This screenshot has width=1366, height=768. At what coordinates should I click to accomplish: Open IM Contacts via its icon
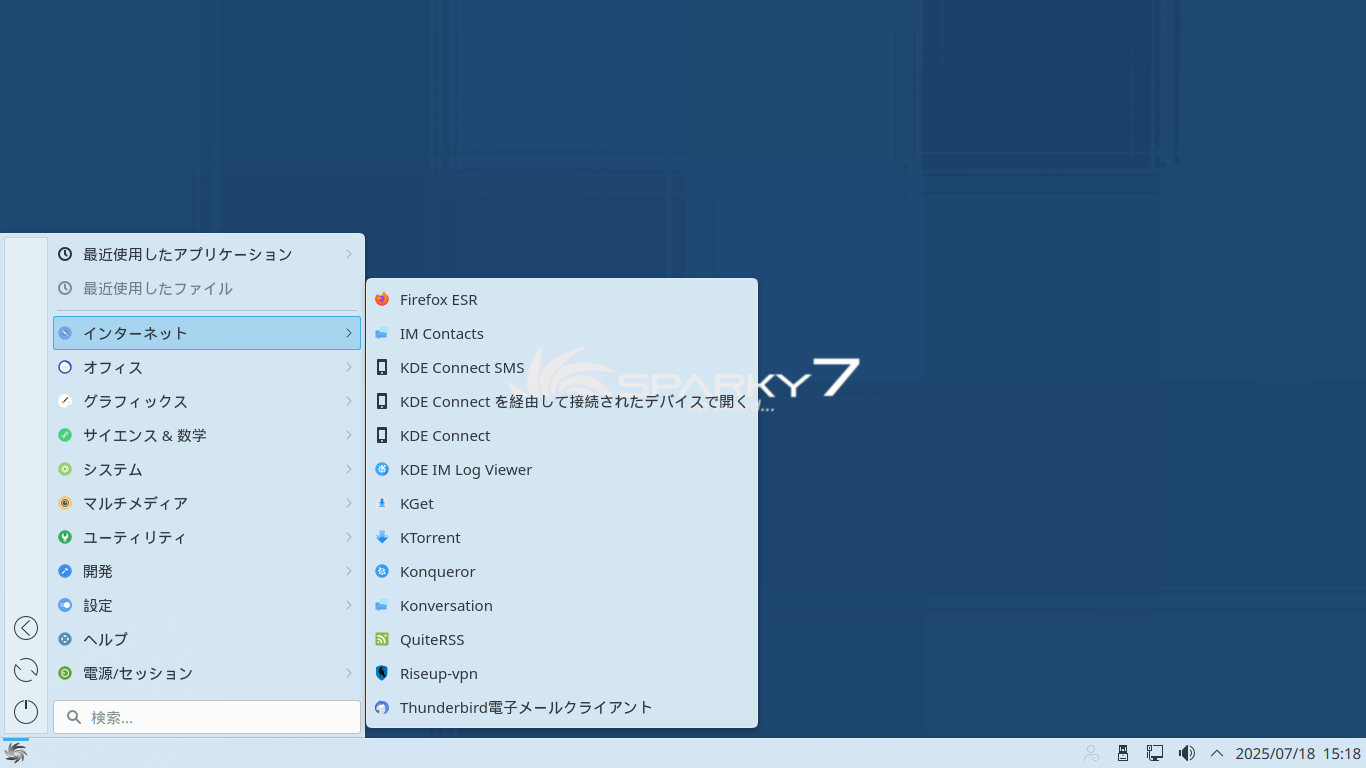tap(382, 334)
